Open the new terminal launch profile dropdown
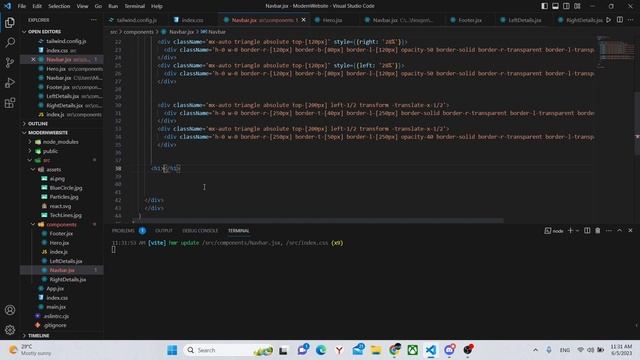 [x=577, y=231]
